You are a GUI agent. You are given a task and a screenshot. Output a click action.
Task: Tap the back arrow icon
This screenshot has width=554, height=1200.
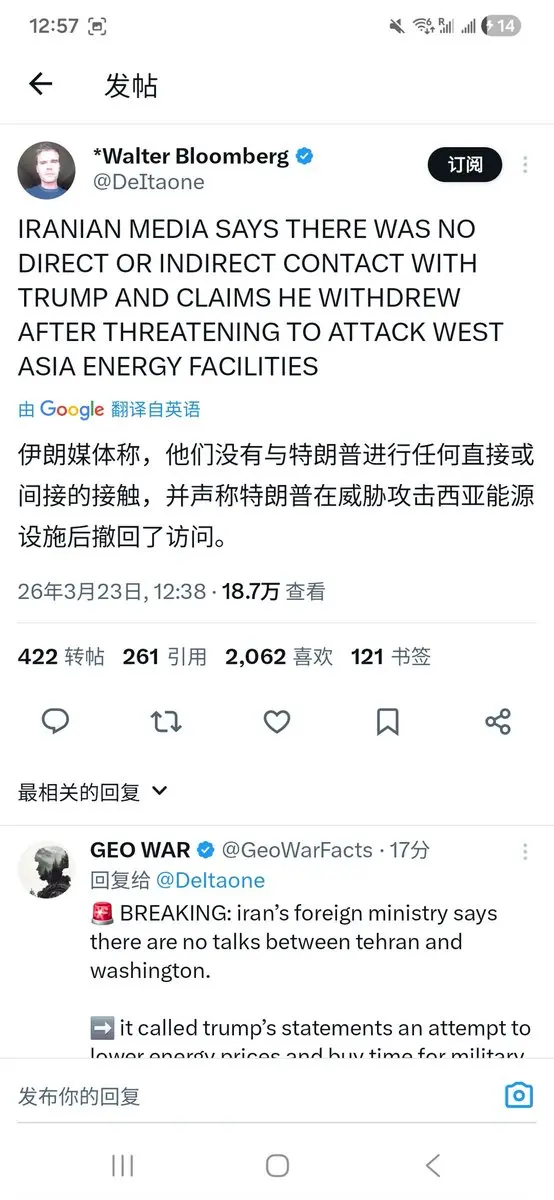40,84
